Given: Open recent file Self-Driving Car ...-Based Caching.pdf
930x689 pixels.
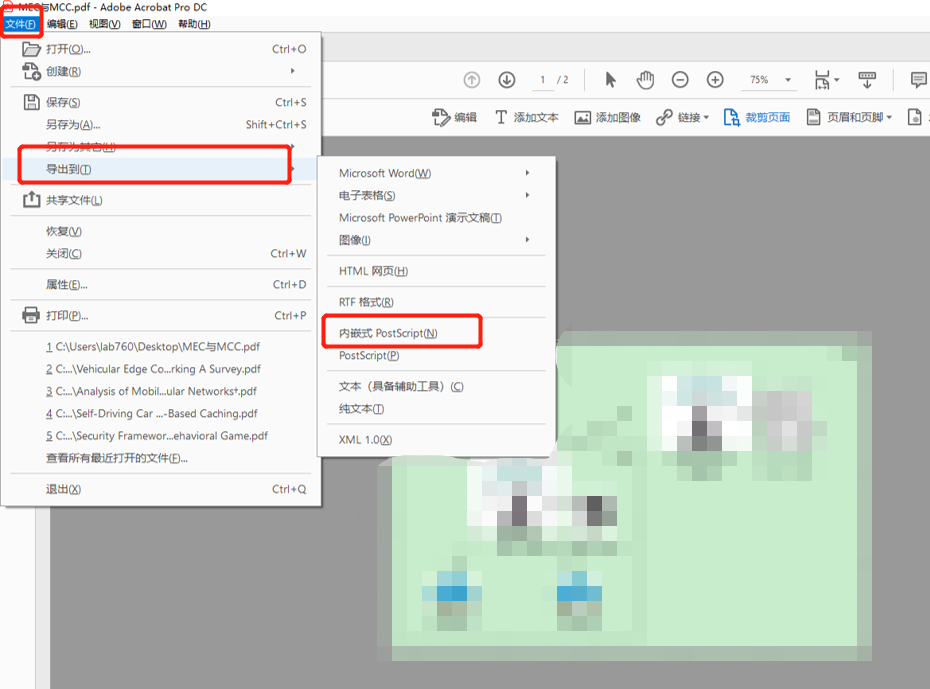Looking at the screenshot, I should pyautogui.click(x=161, y=413).
